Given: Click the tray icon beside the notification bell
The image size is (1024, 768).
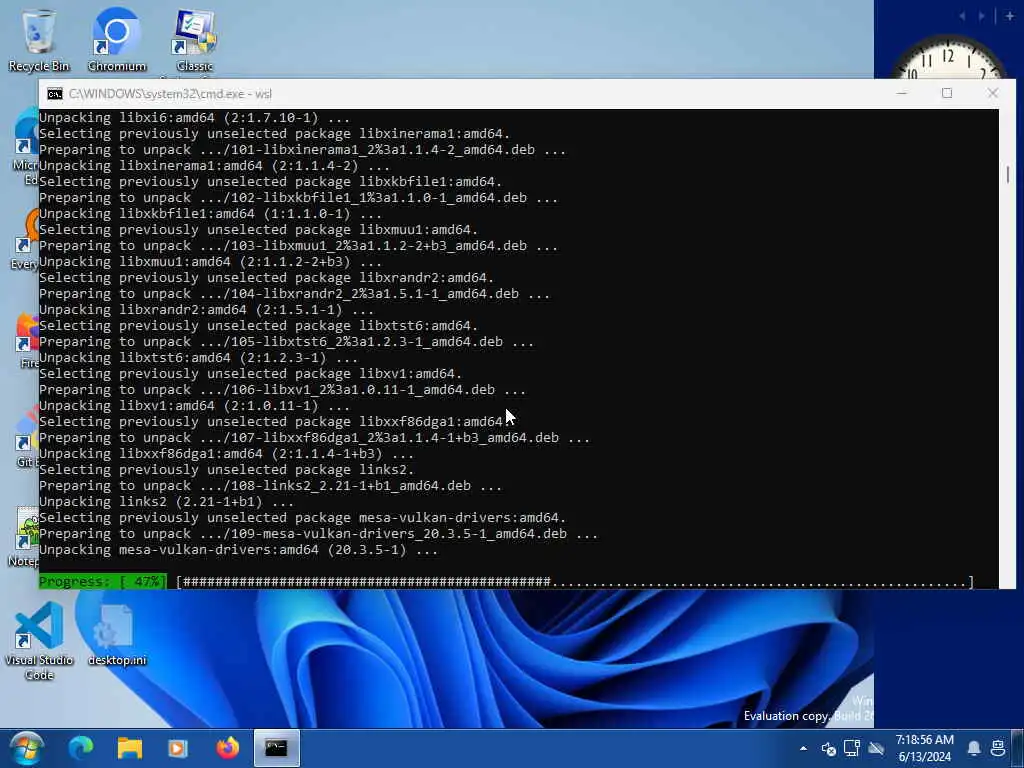Looking at the screenshot, I should 998,748.
